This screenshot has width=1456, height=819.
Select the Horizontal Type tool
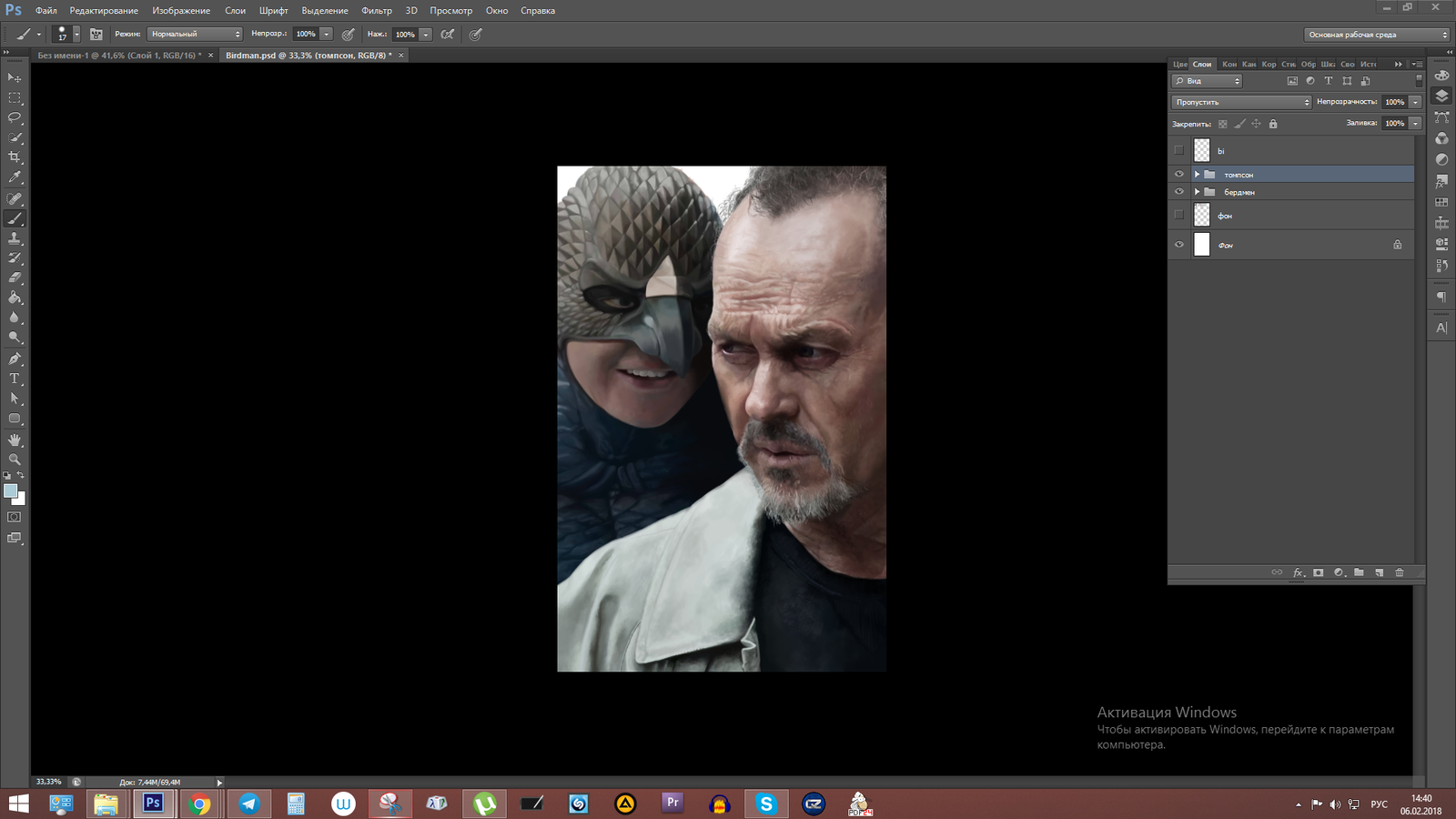pos(15,379)
